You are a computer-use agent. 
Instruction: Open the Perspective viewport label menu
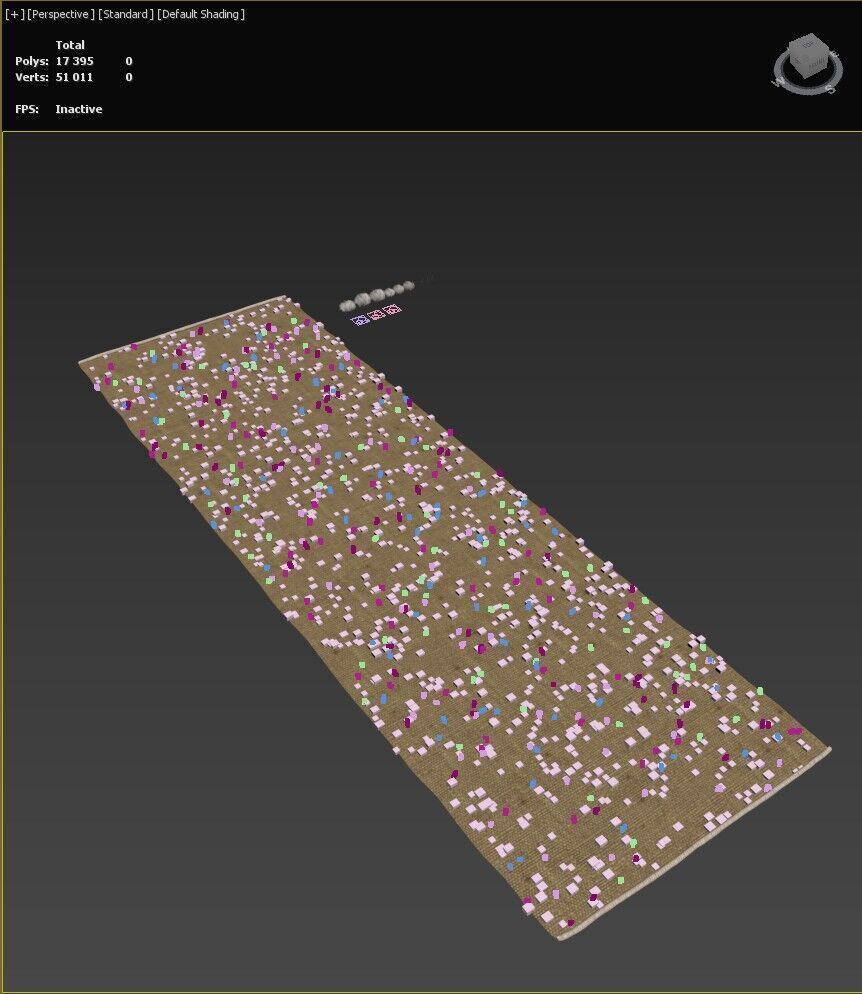[61, 14]
